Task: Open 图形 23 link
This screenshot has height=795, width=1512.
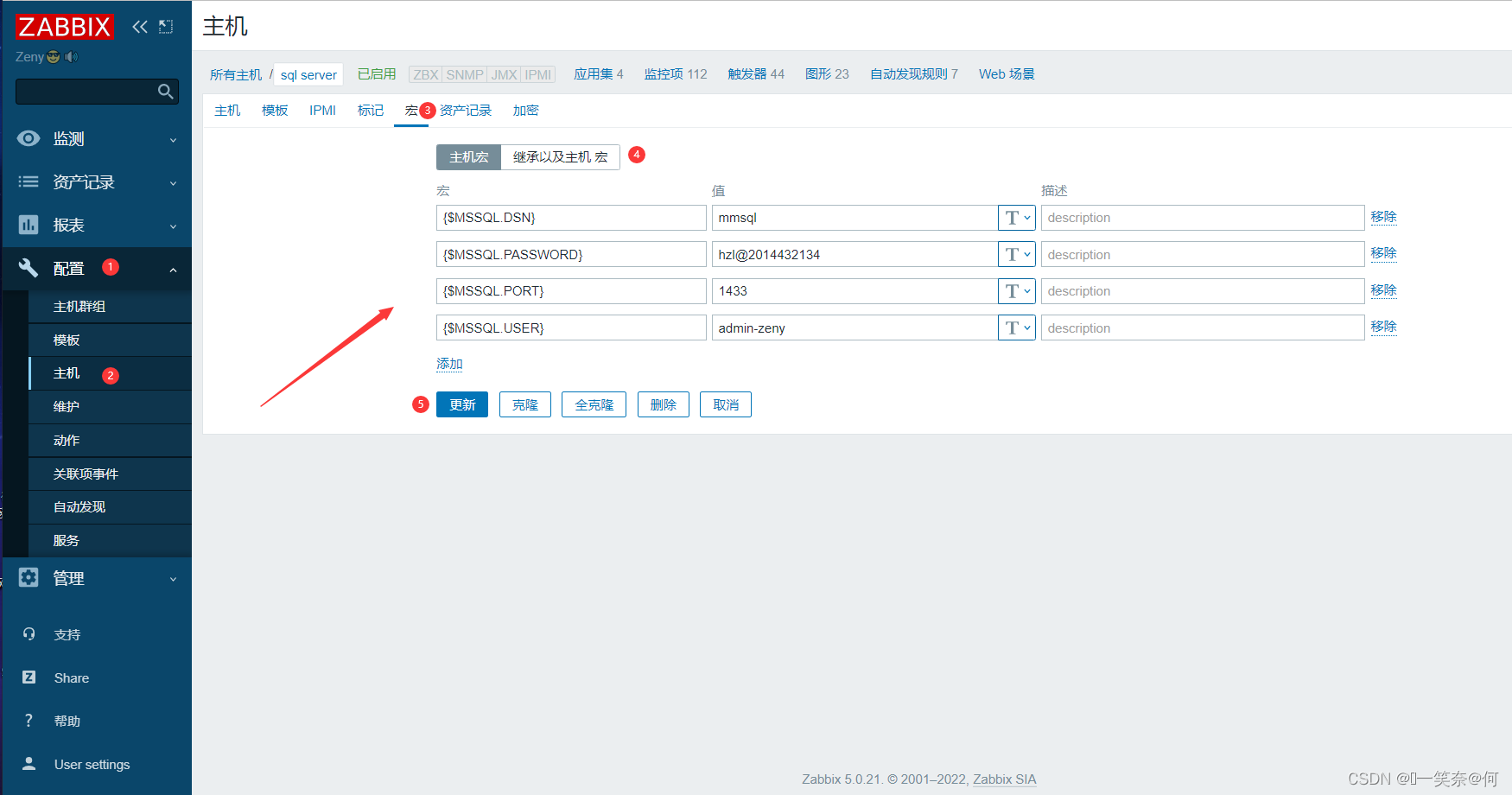Action: pyautogui.click(x=827, y=74)
